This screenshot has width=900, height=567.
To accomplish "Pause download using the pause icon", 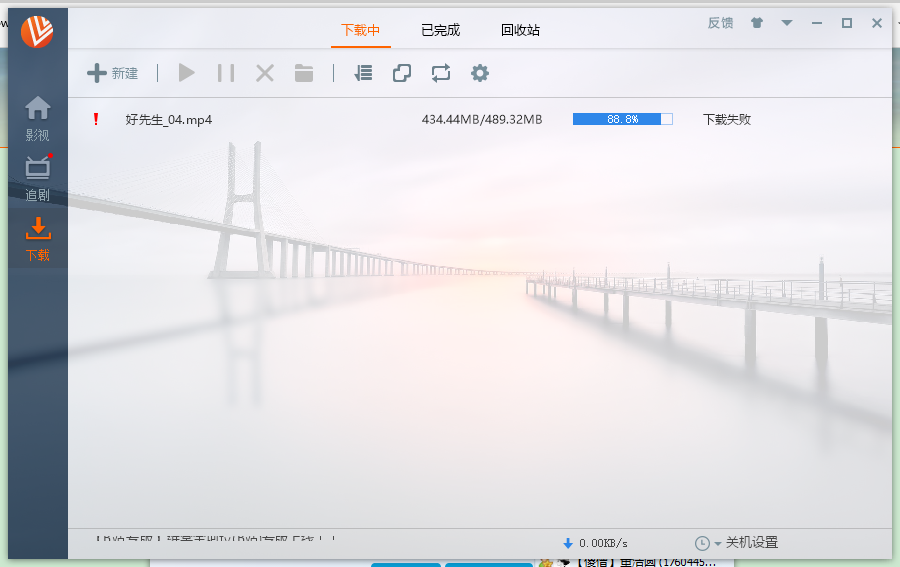I will pyautogui.click(x=226, y=73).
